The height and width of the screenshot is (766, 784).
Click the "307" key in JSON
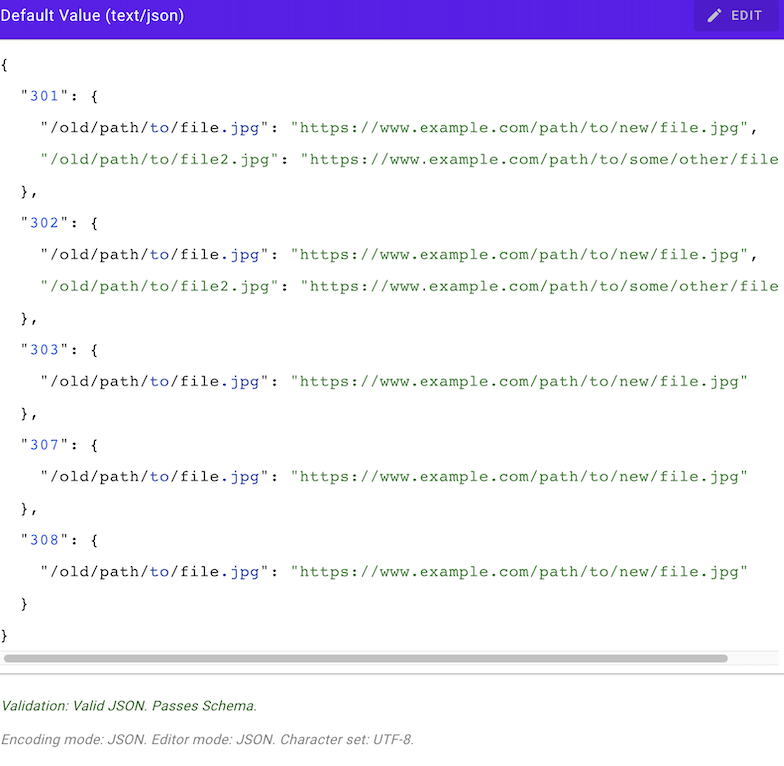tap(44, 445)
